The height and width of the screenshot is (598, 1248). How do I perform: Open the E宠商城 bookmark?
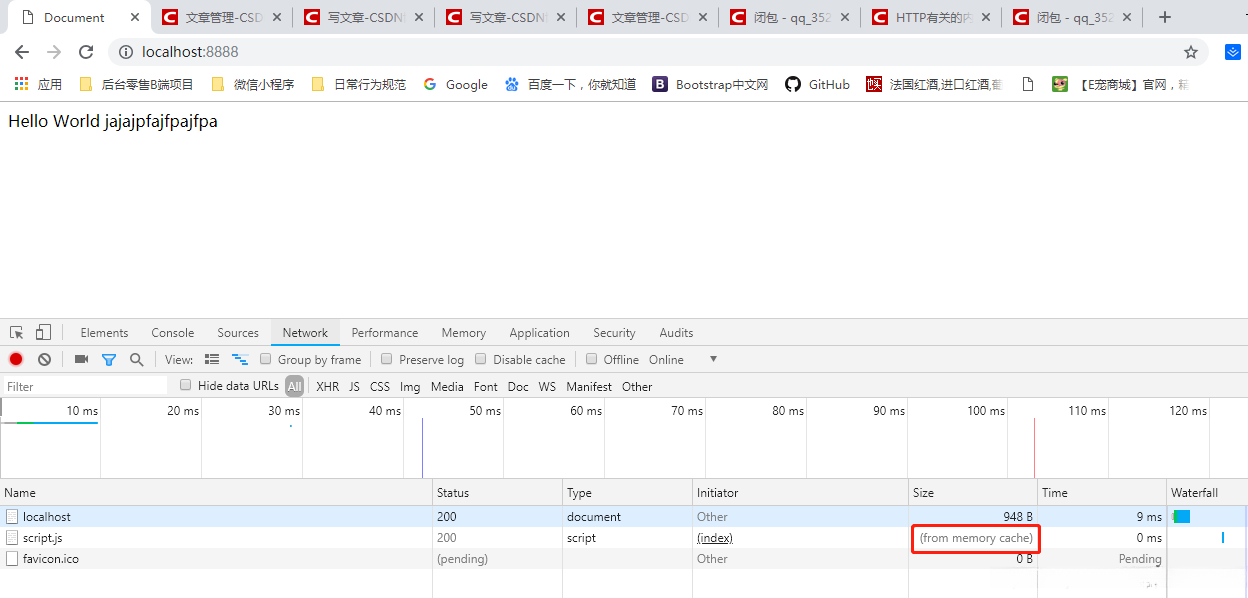click(1120, 85)
